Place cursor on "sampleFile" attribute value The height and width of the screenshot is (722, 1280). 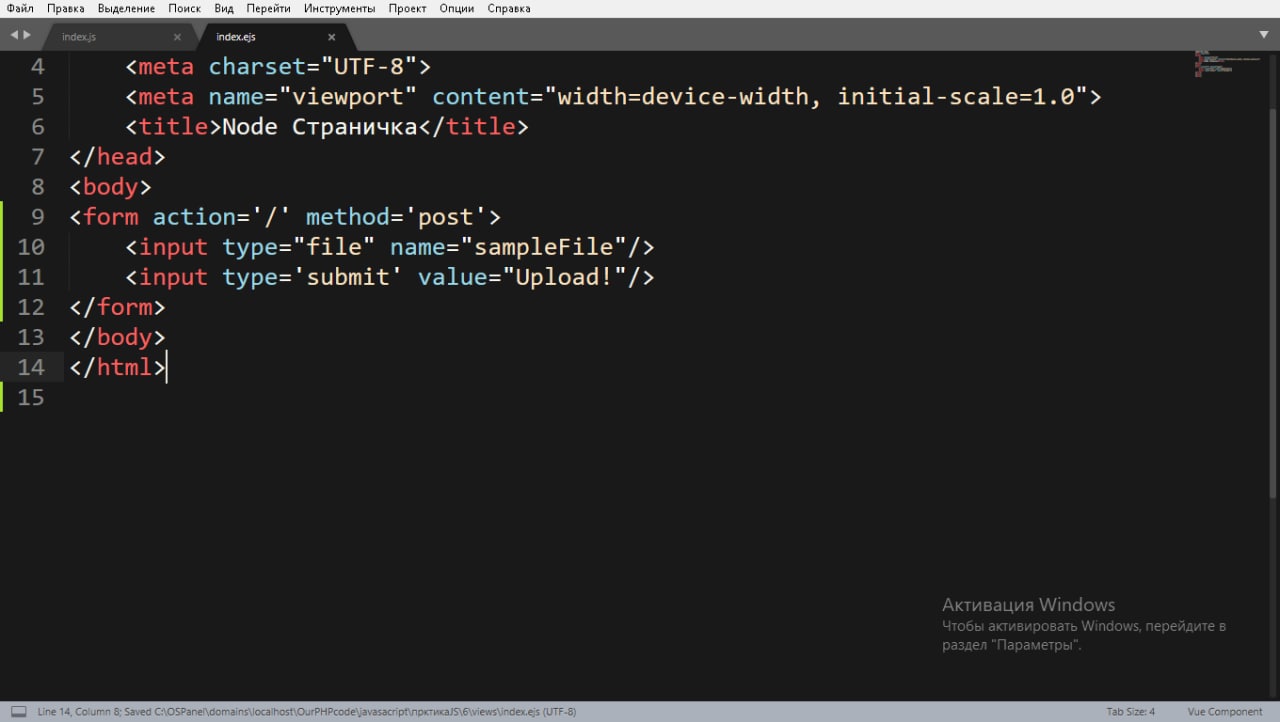coord(543,247)
